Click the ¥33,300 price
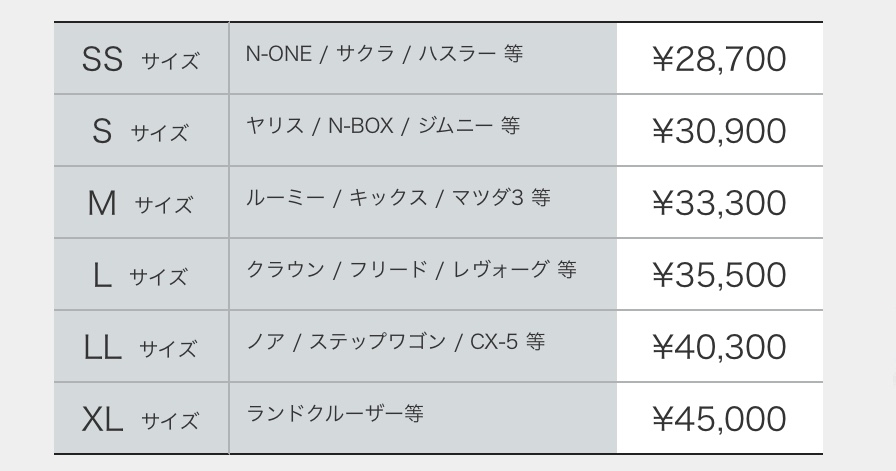896x471 pixels. [719, 203]
